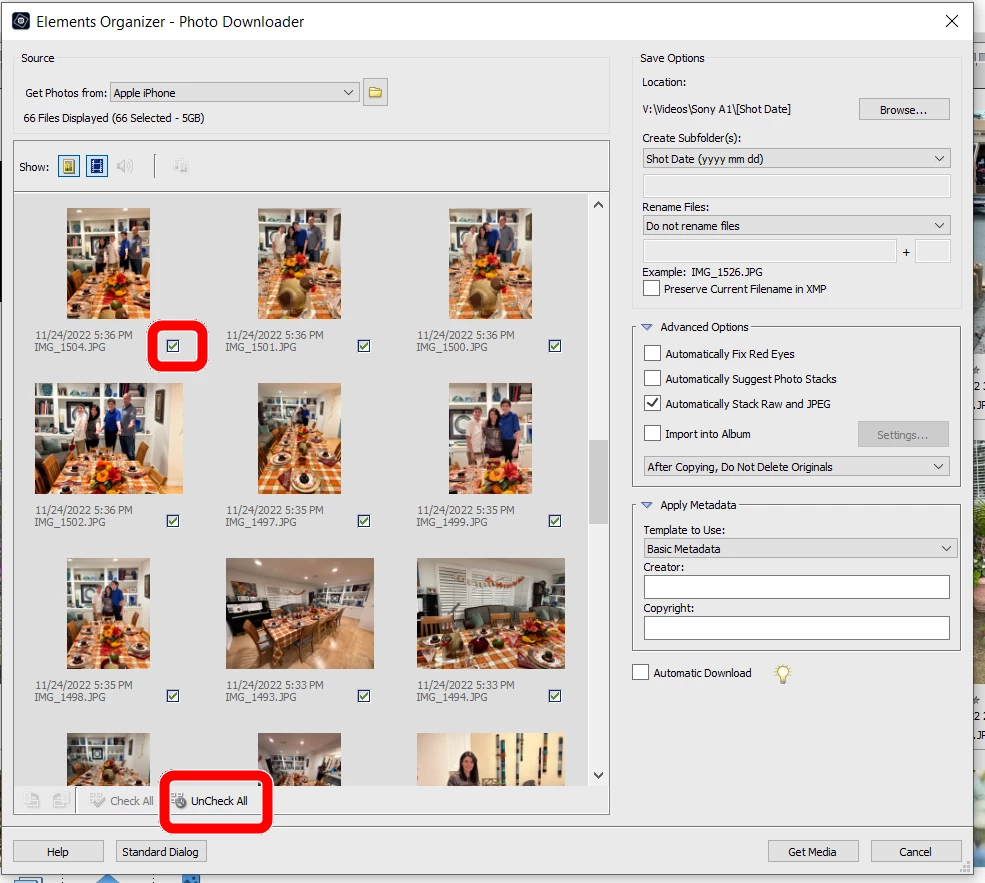Select the IMG_1502.JPG thumbnail
Screen dimensions: 985x883
(109, 438)
